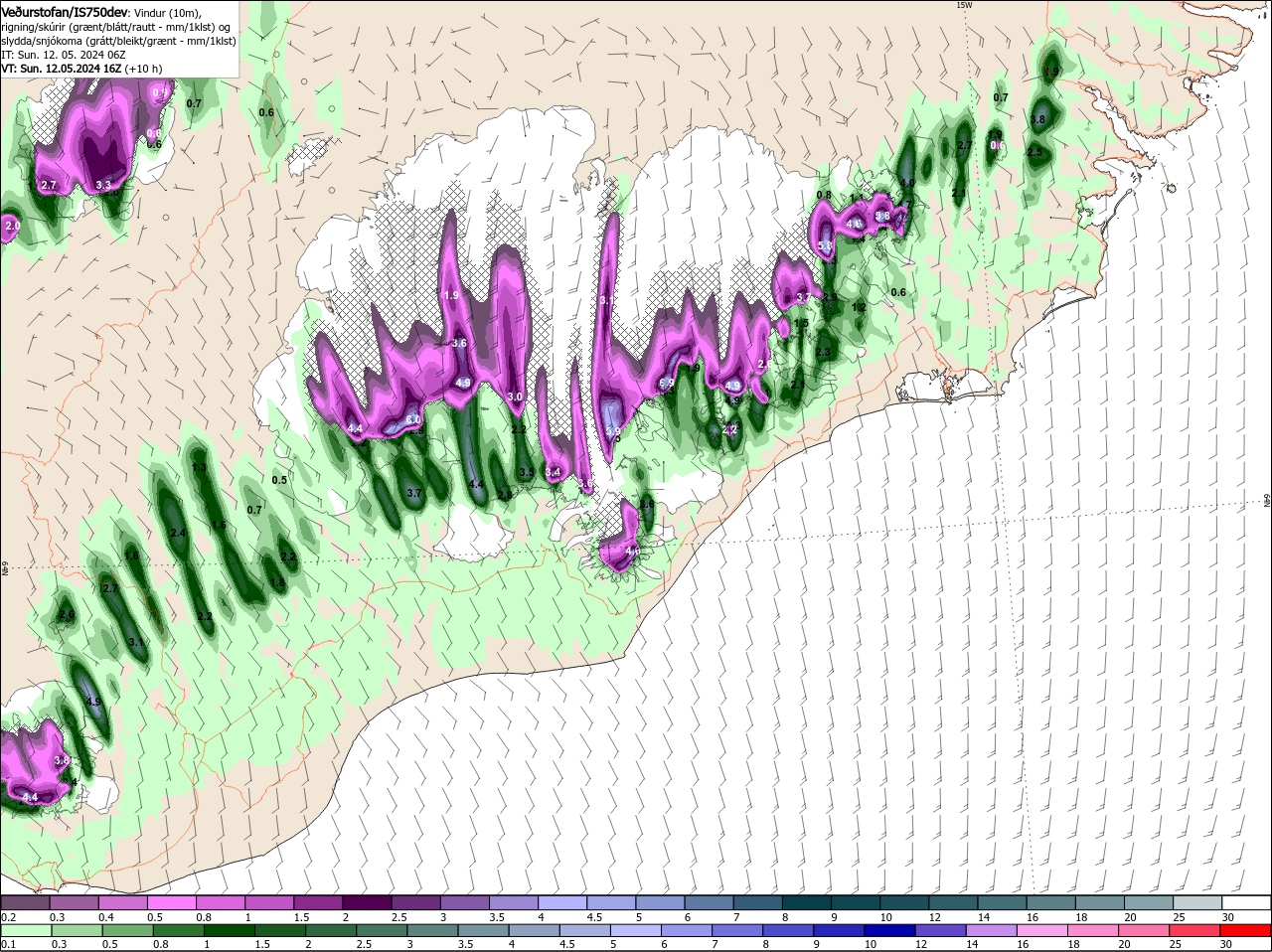Pick the 1–1.5 magenta snow swatch

[x=269, y=903]
